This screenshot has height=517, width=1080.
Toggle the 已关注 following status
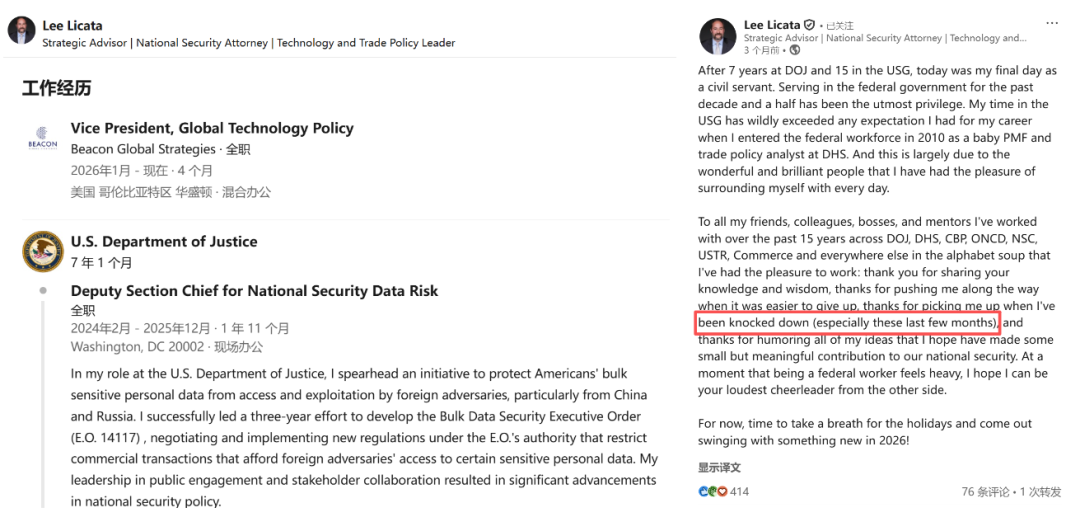coord(839,25)
